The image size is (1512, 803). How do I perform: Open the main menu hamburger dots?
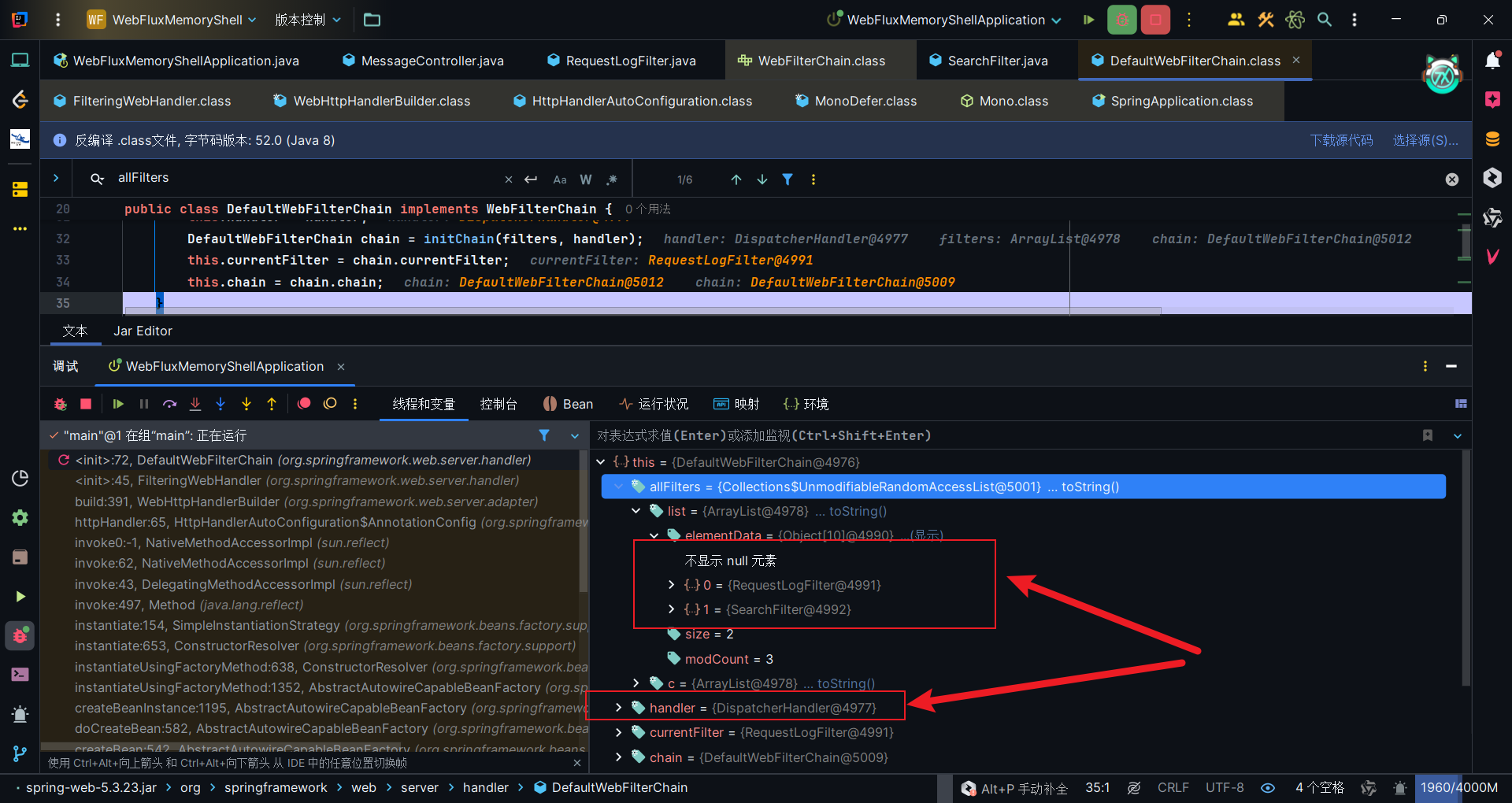(x=57, y=20)
